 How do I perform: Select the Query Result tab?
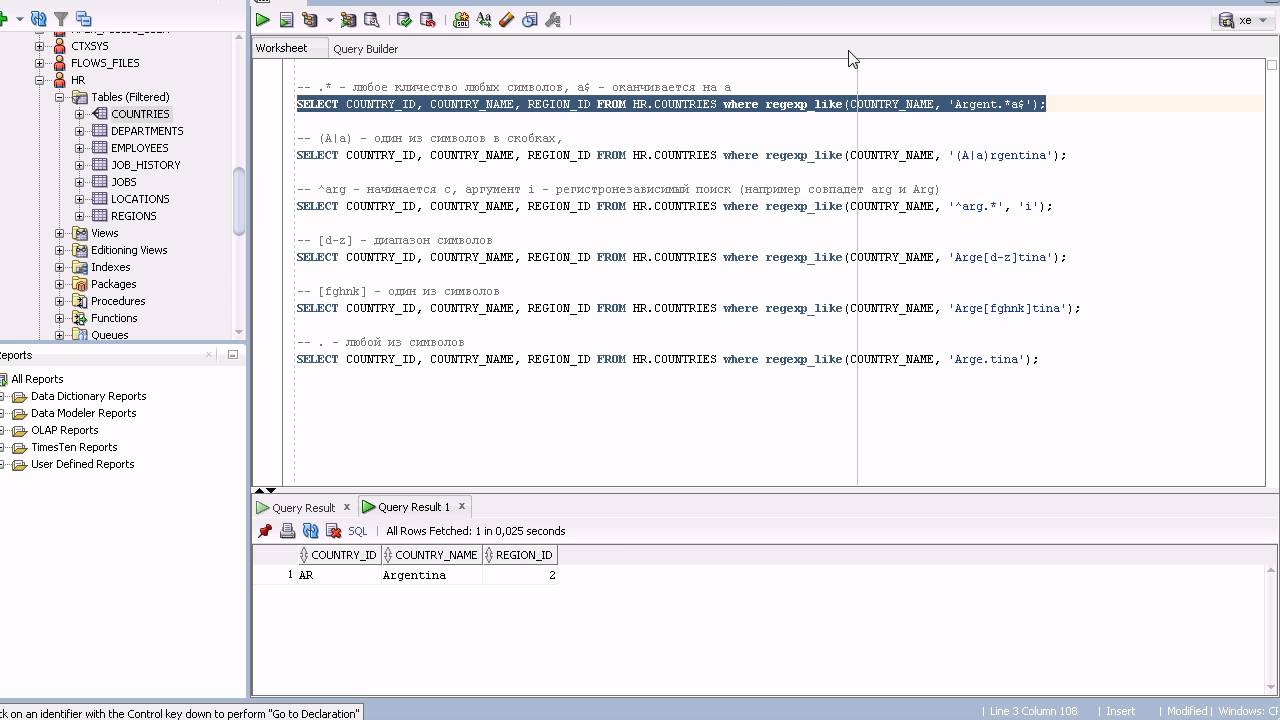[303, 507]
